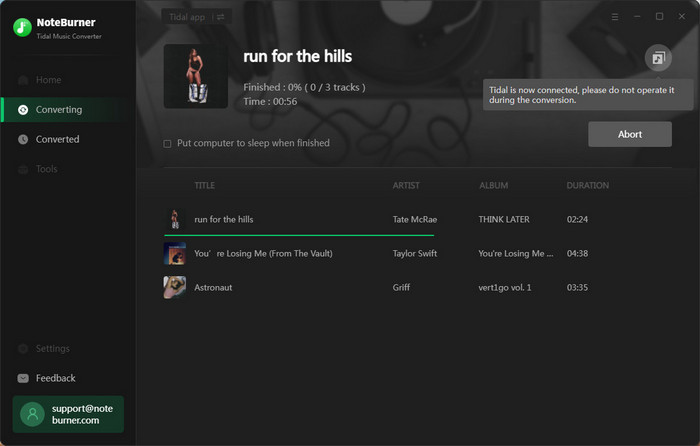Image resolution: width=700 pixels, height=446 pixels.
Task: Select 'You're Losing Me (From The Vault)' title
Action: [x=263, y=253]
